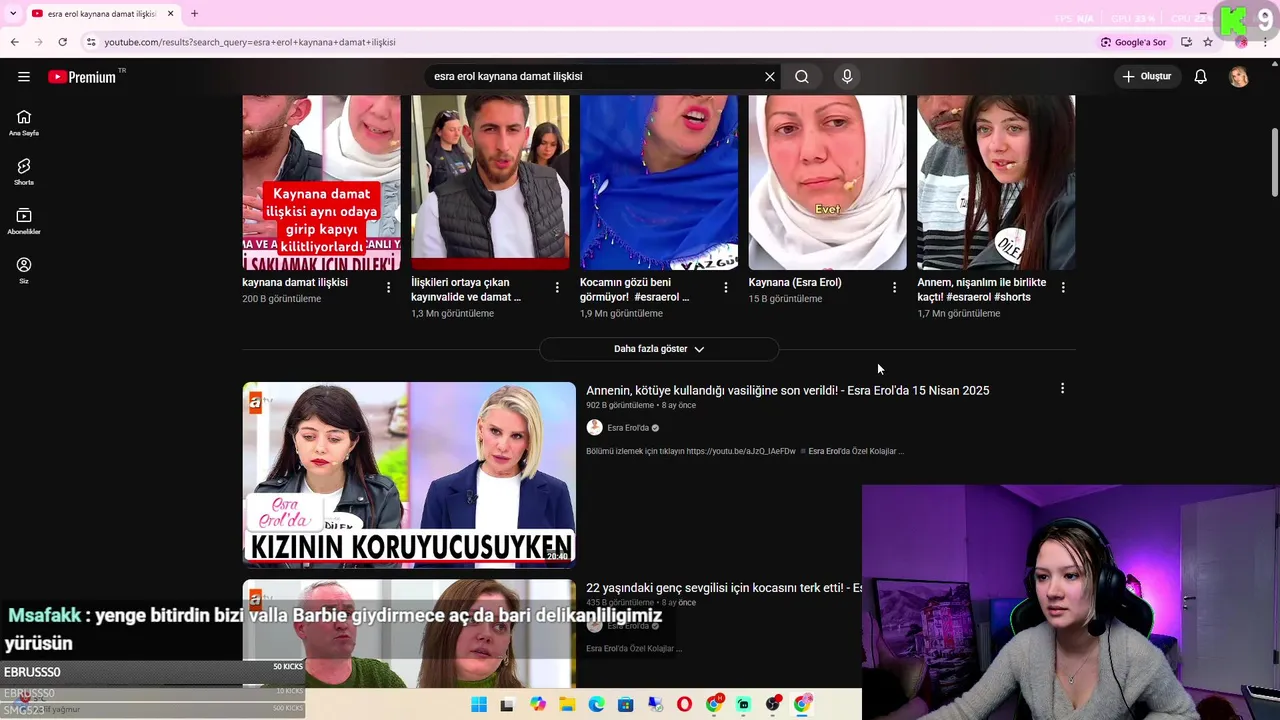The width and height of the screenshot is (1280, 720).
Task: Open options for Kaynana (Esra Erol) short
Action: (x=895, y=288)
